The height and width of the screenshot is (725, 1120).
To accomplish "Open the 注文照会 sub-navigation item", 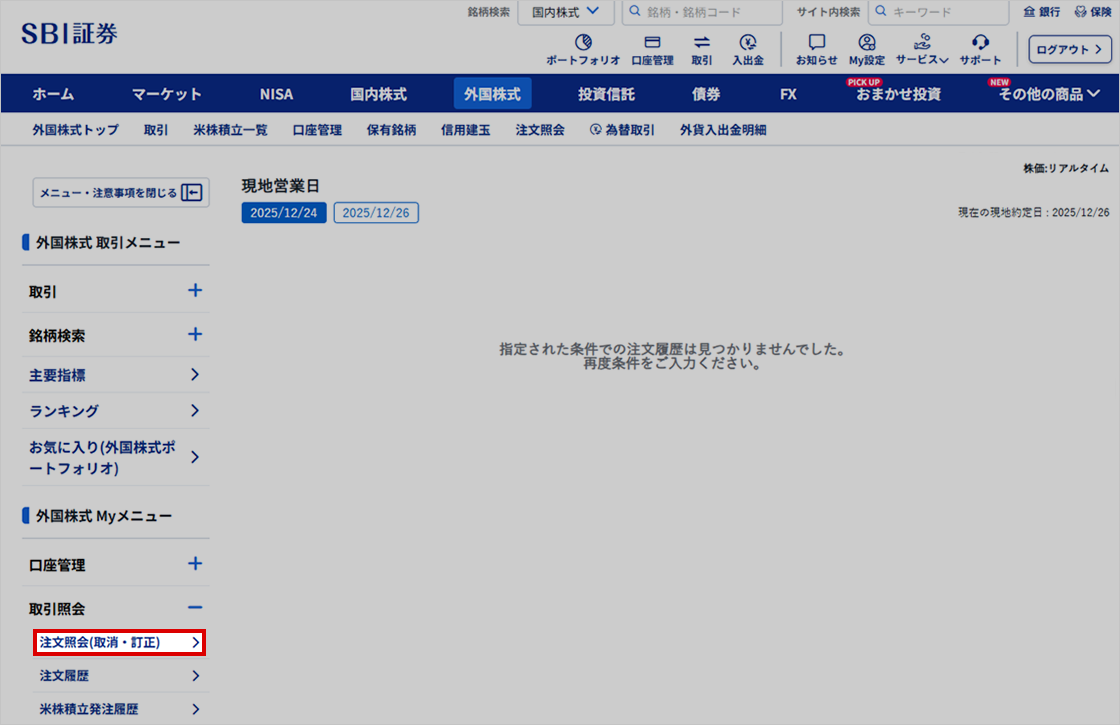I will [x=540, y=129].
